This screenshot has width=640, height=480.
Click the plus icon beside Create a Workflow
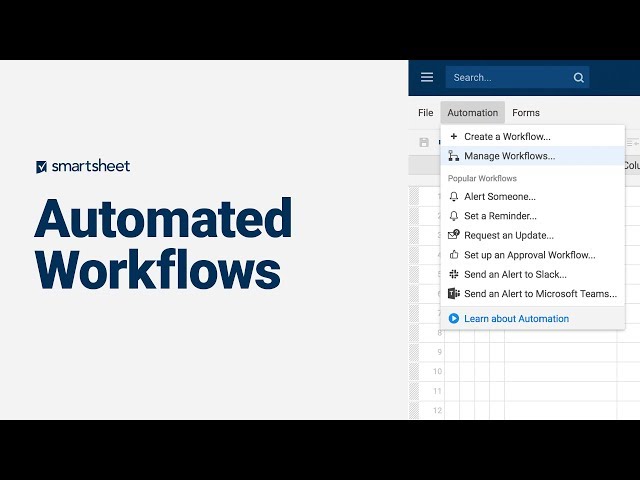click(453, 136)
